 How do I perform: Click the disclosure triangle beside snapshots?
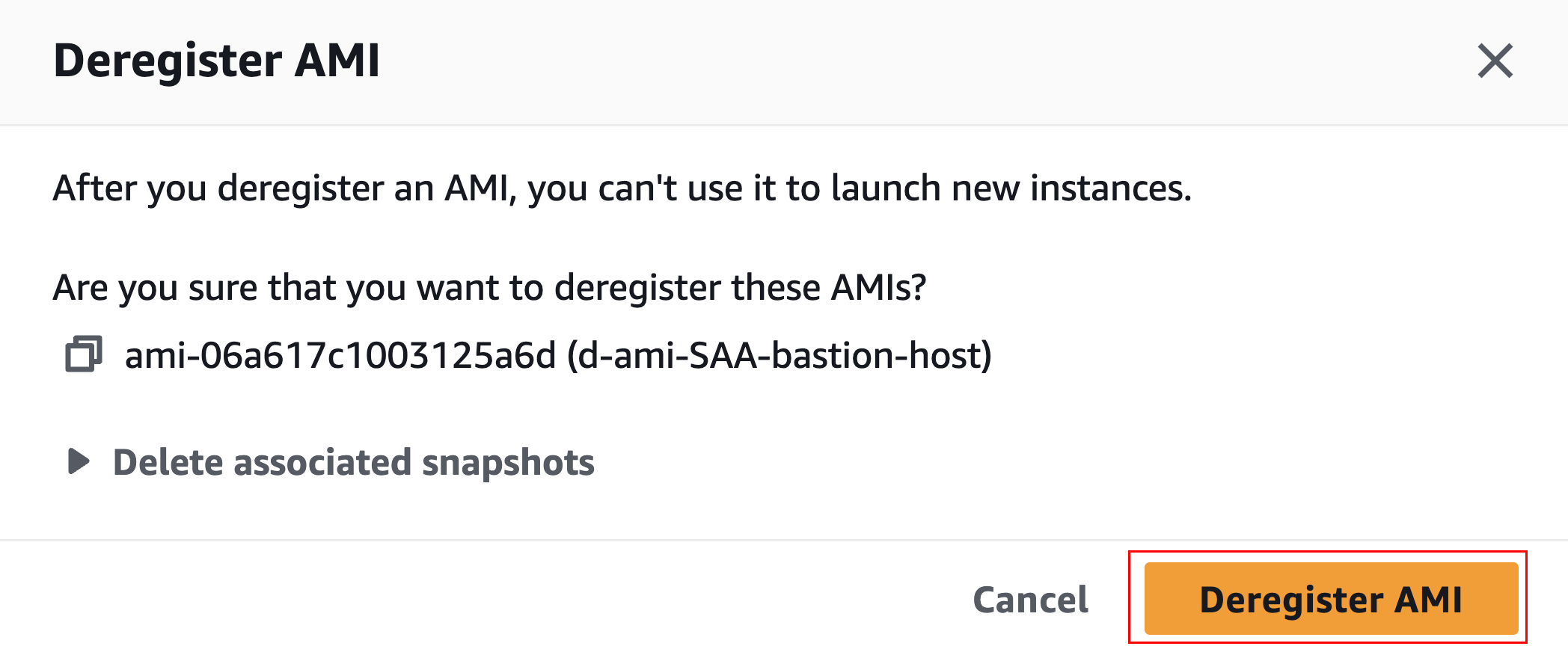[79, 461]
